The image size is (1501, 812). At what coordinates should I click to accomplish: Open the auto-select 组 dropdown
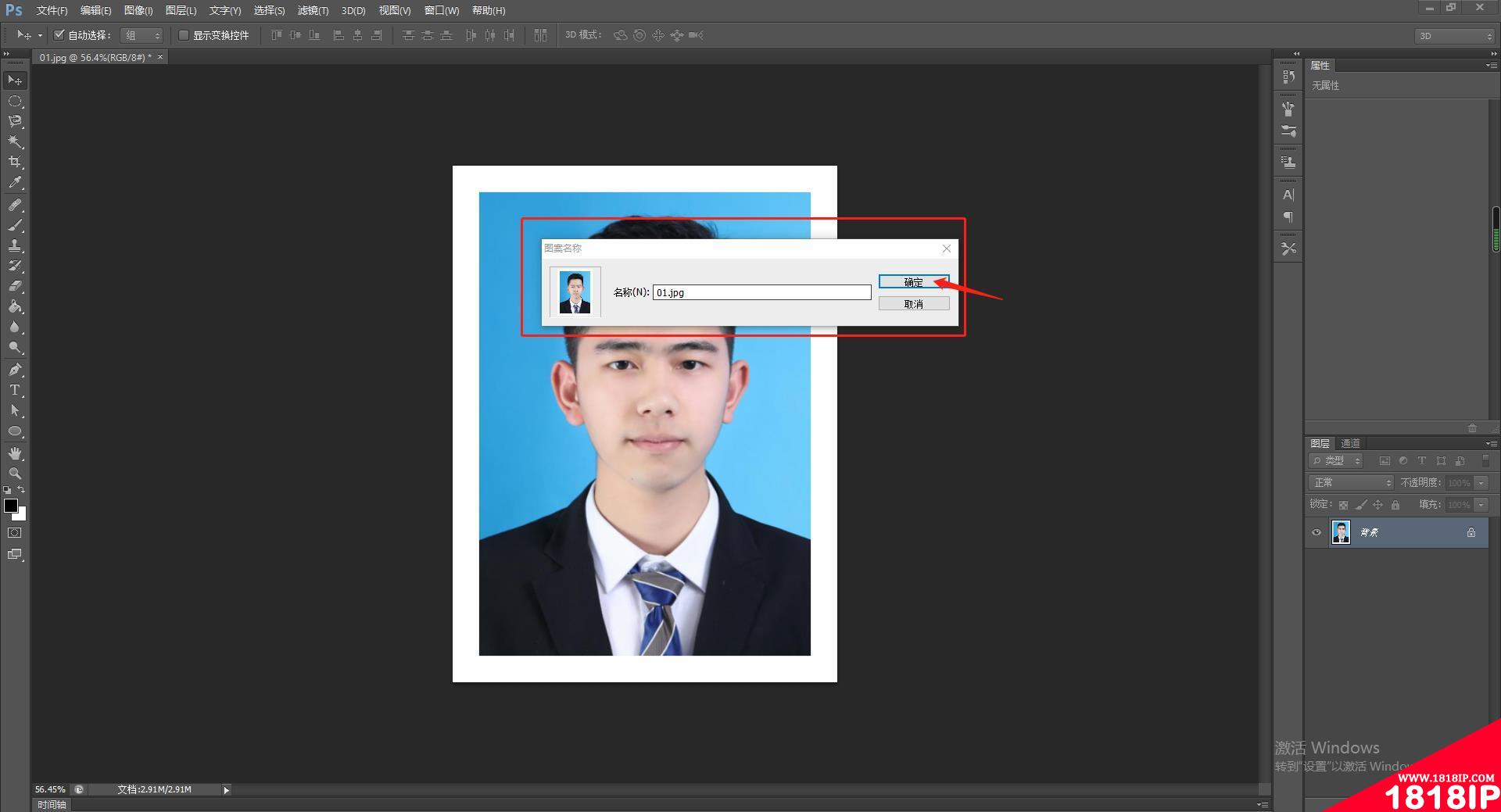click(x=142, y=35)
